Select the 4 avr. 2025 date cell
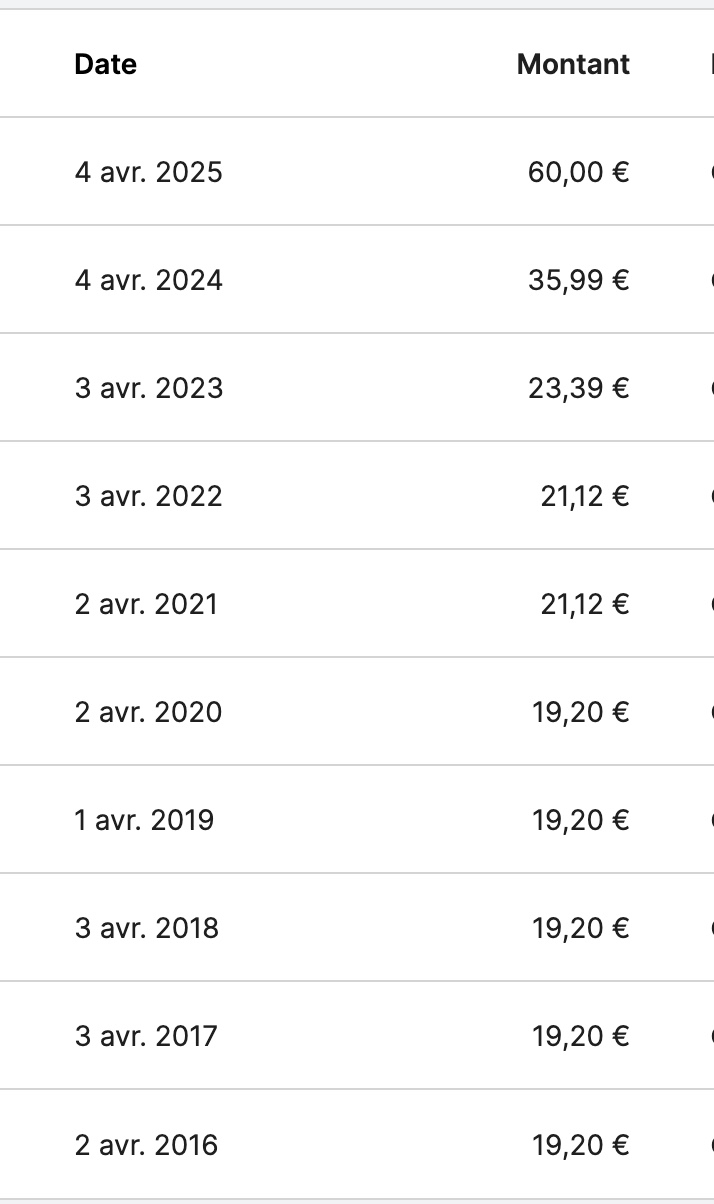 pos(148,172)
